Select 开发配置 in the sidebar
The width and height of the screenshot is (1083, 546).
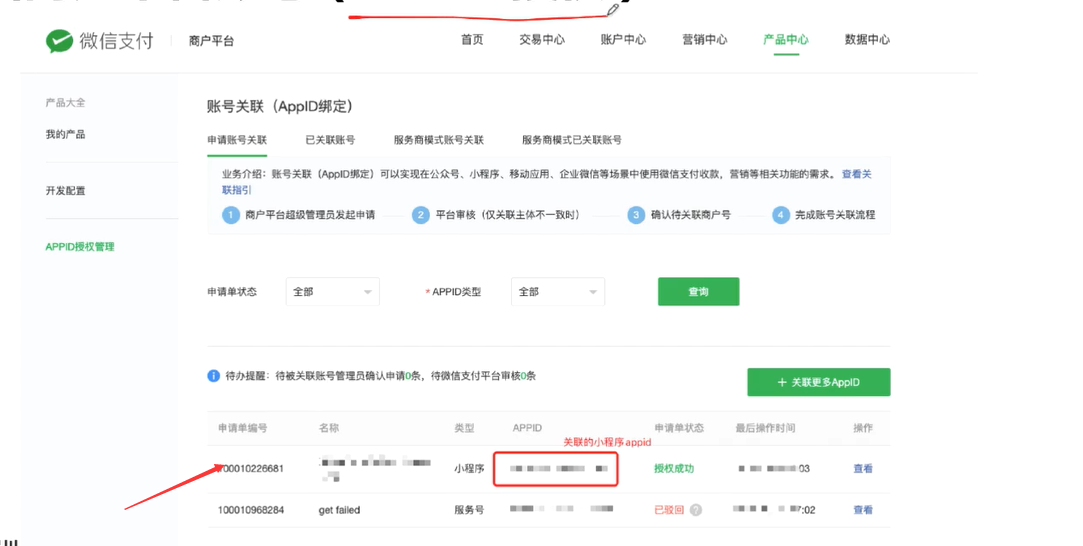click(x=66, y=191)
